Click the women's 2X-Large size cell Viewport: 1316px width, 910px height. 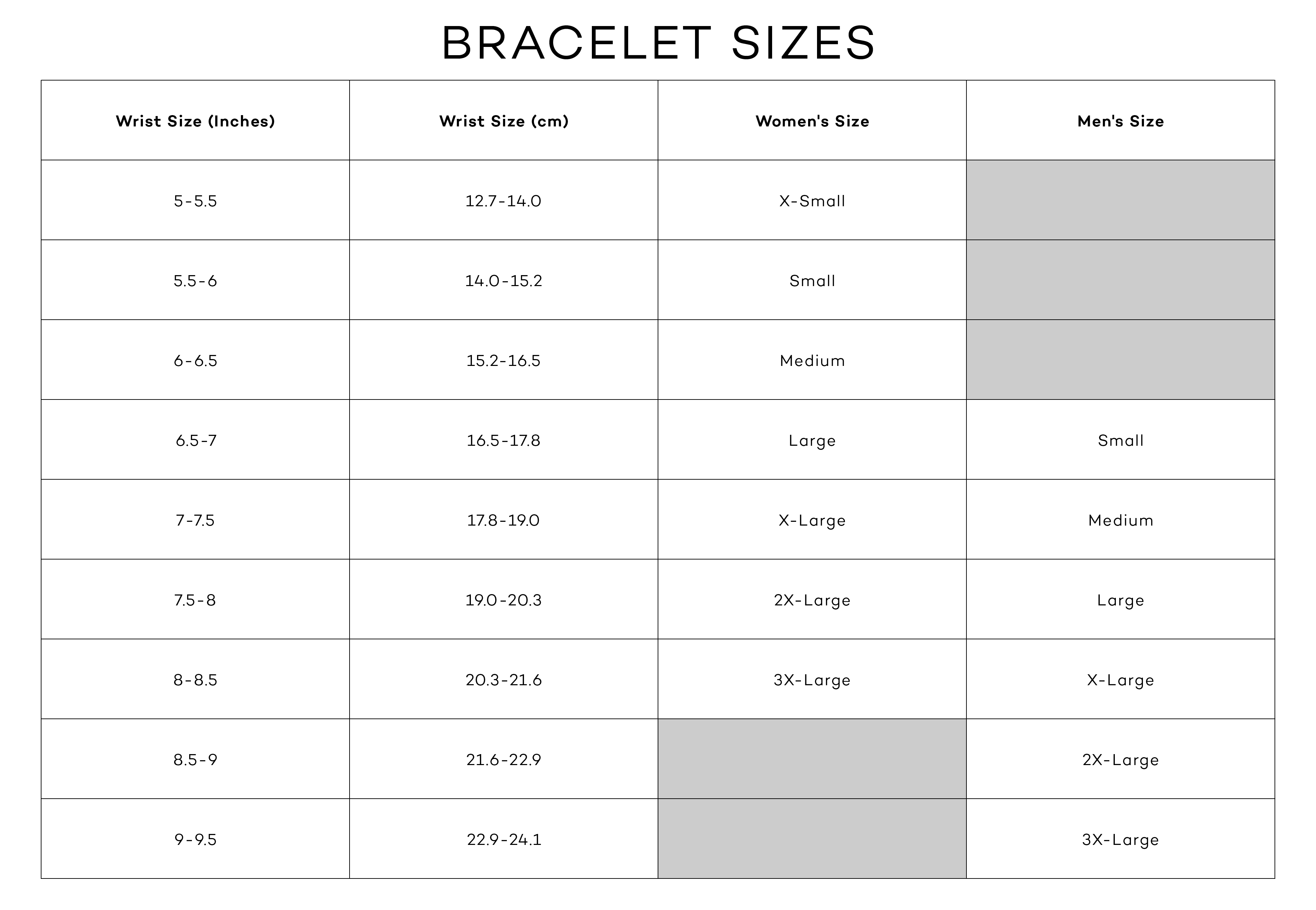(812, 600)
